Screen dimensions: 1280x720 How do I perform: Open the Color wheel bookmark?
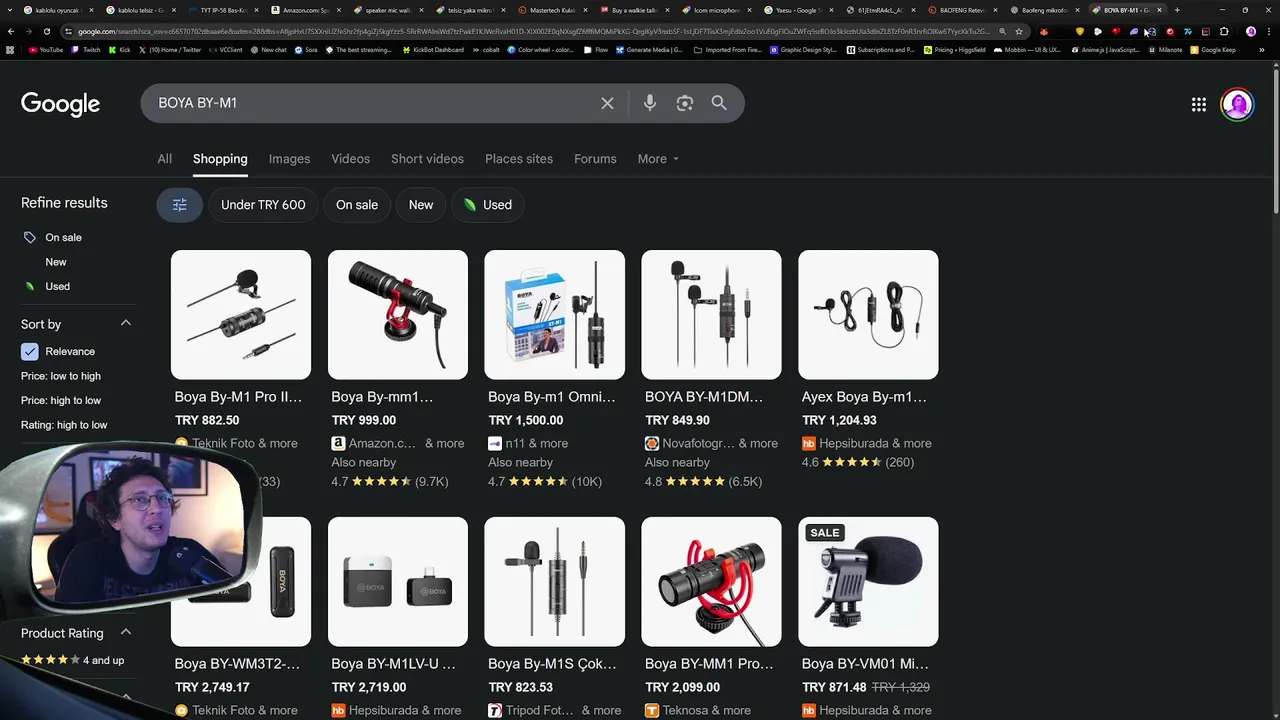540,49
